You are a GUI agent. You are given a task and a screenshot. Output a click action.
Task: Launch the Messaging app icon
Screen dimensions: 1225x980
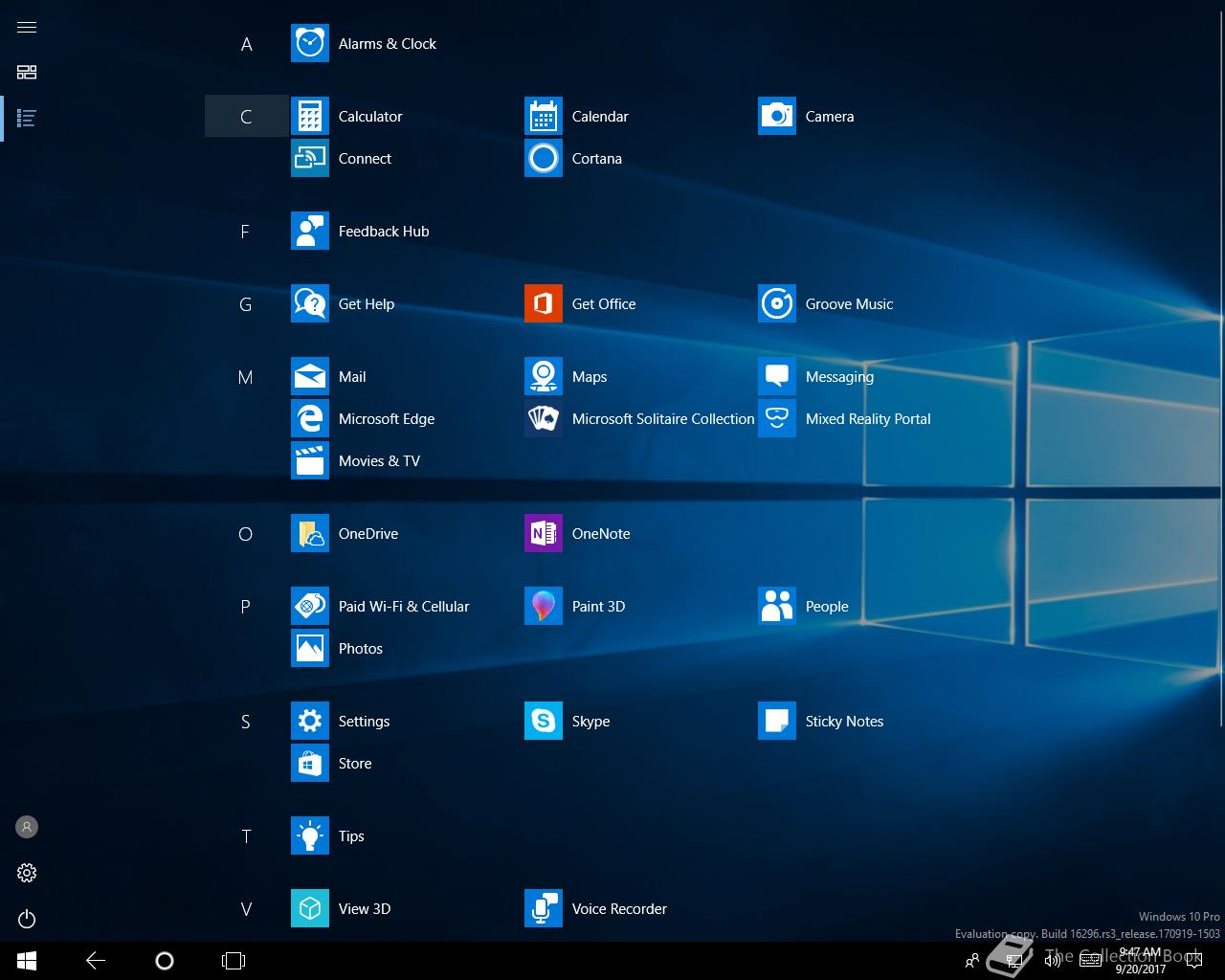pos(777,377)
